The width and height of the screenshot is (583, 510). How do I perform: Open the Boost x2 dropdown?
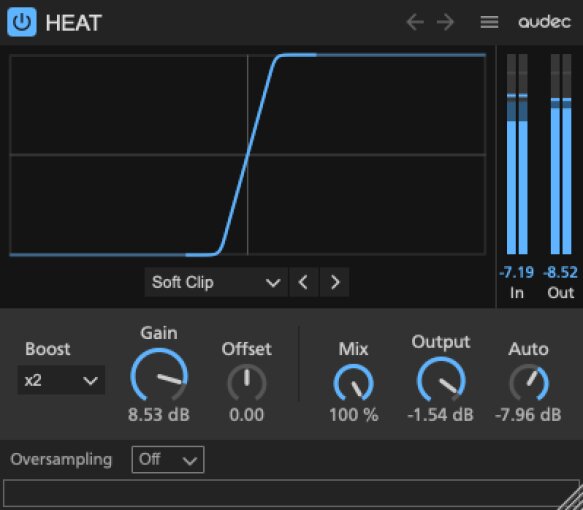61,380
